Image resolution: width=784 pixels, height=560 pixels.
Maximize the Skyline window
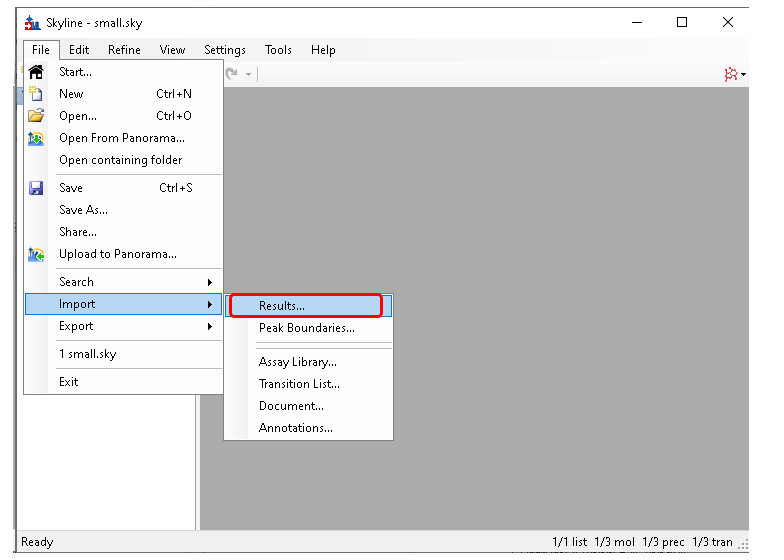[x=682, y=22]
